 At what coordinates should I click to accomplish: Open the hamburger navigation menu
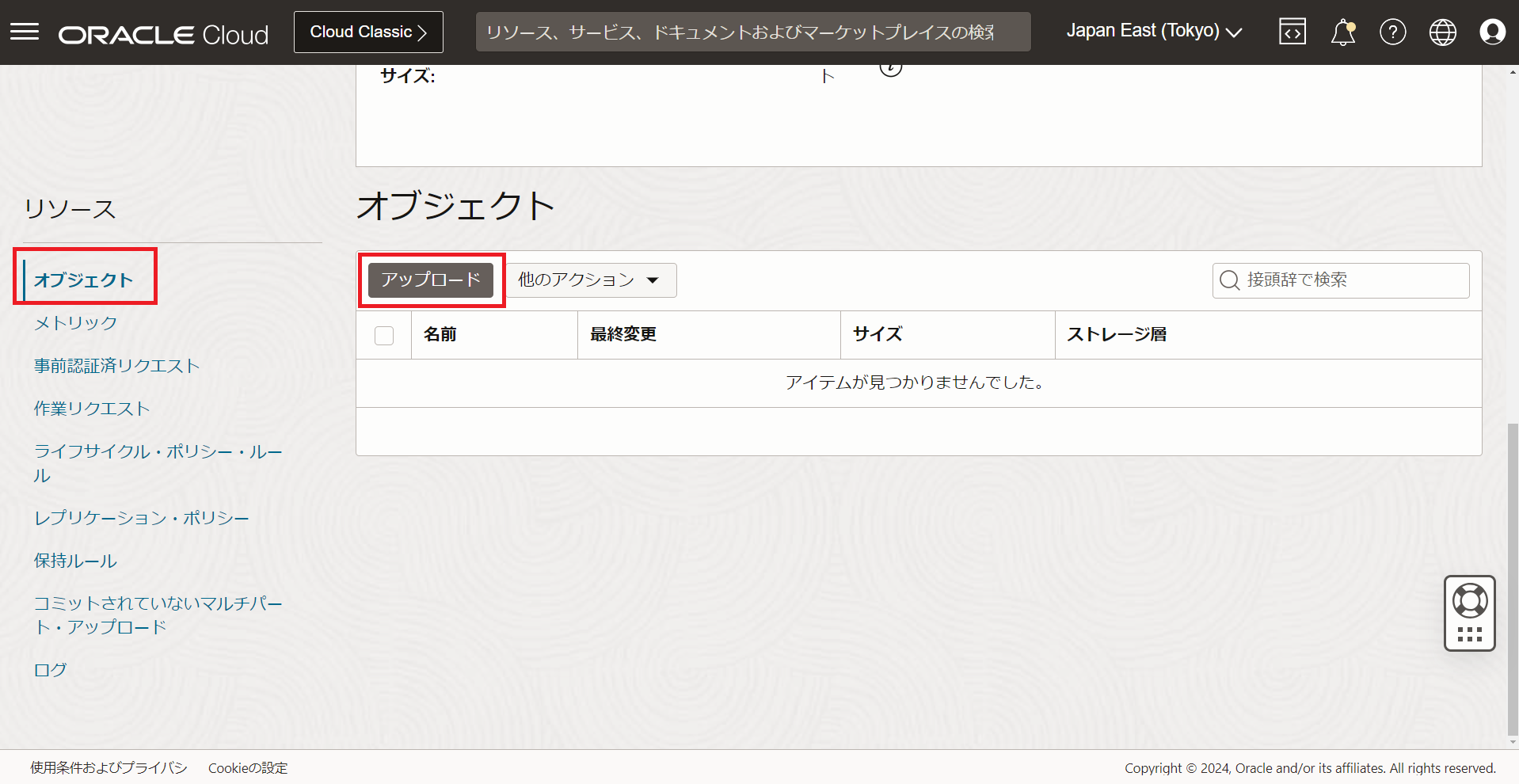tap(25, 32)
